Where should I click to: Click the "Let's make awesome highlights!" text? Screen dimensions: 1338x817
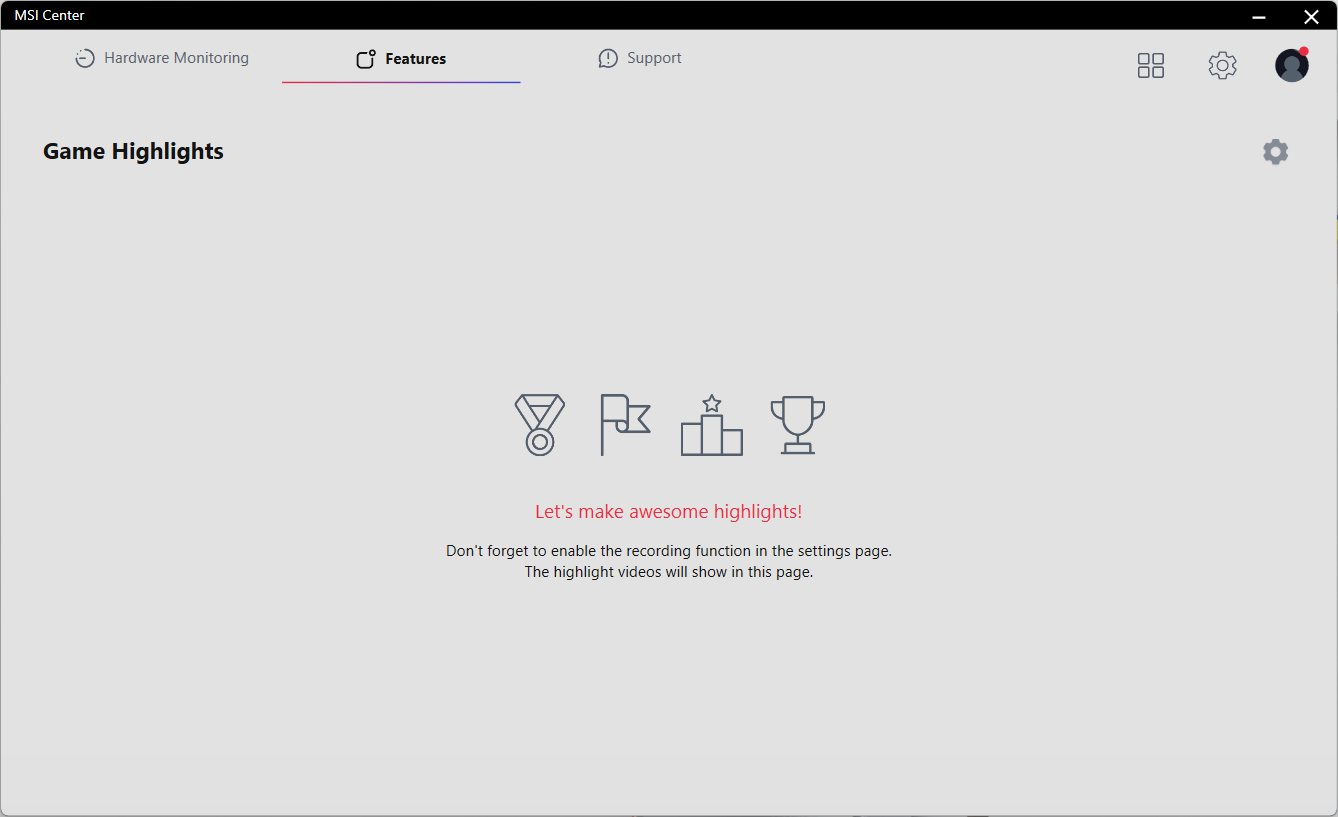[669, 512]
